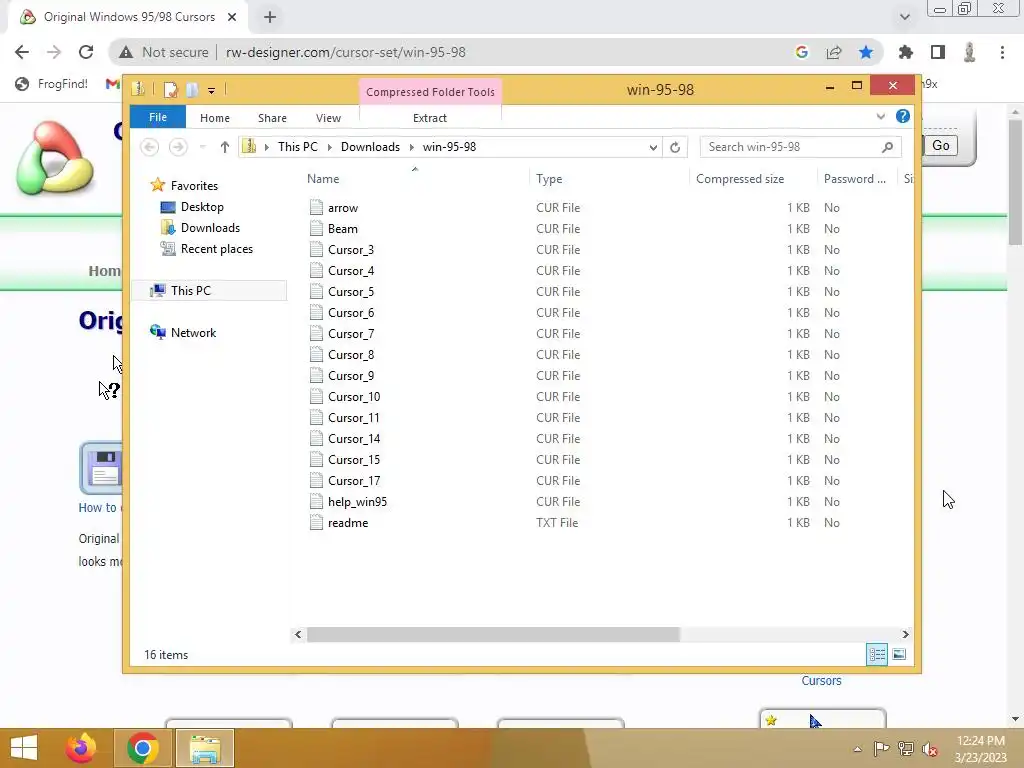
Task: Open Downloads in the navigation pane
Action: click(210, 228)
